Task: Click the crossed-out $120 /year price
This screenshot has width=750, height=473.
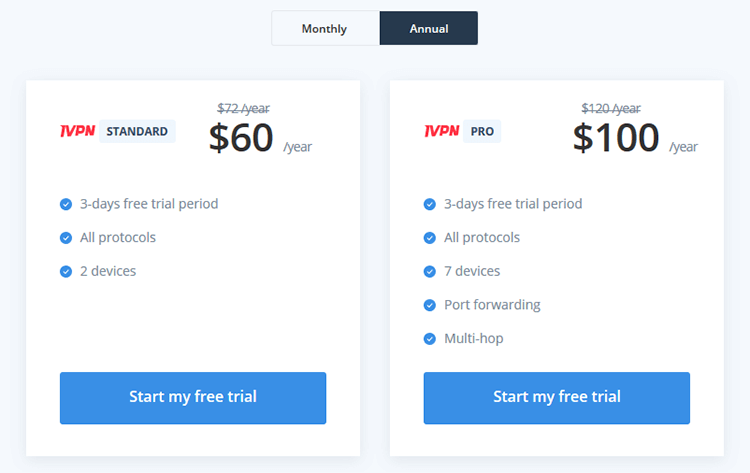Action: pos(611,109)
